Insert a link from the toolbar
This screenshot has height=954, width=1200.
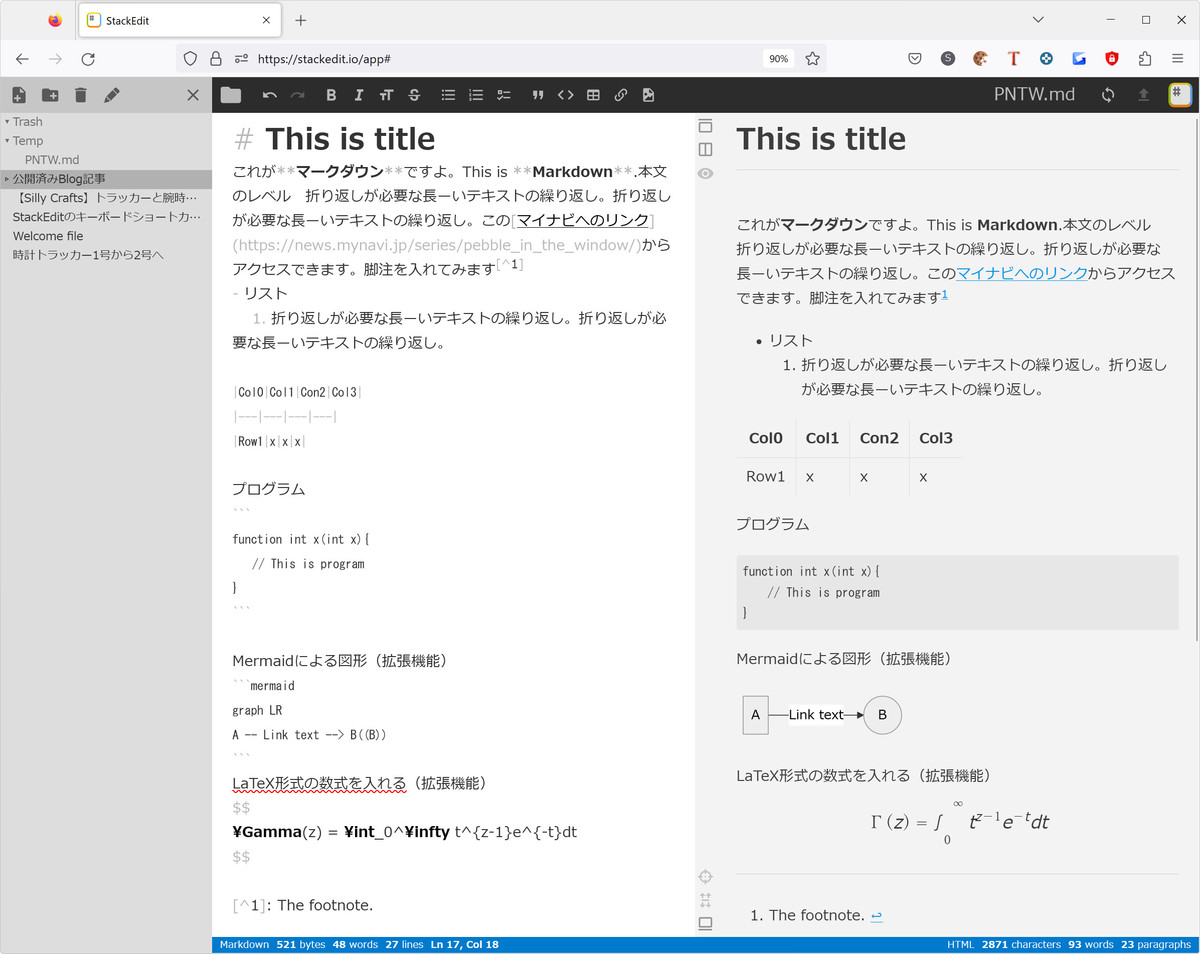(621, 95)
